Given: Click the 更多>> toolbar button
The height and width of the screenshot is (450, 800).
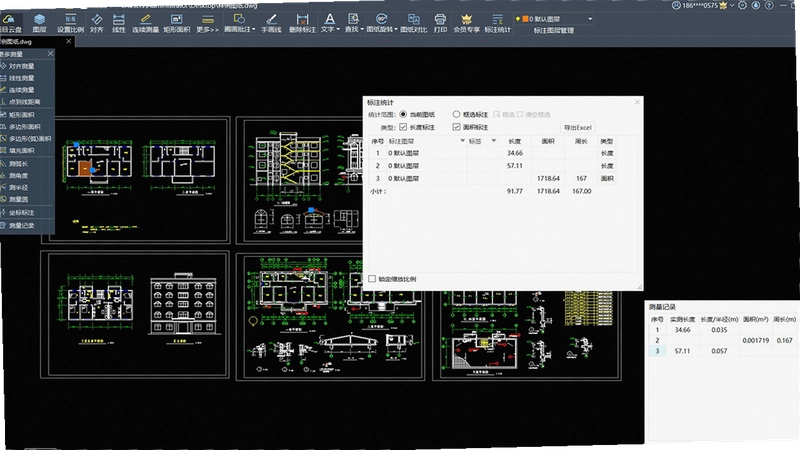Looking at the screenshot, I should (207, 23).
